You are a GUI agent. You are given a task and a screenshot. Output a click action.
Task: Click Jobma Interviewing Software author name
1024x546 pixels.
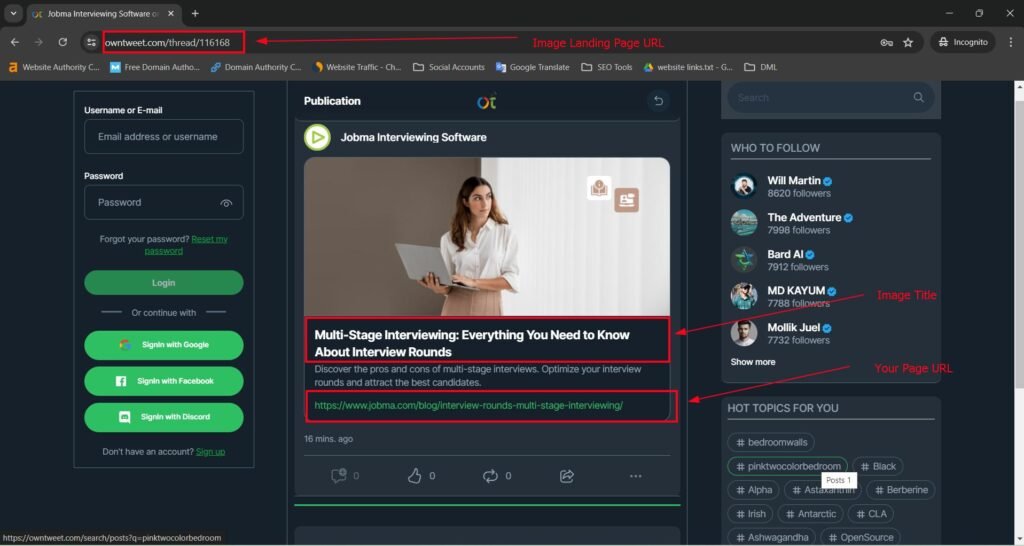413,137
